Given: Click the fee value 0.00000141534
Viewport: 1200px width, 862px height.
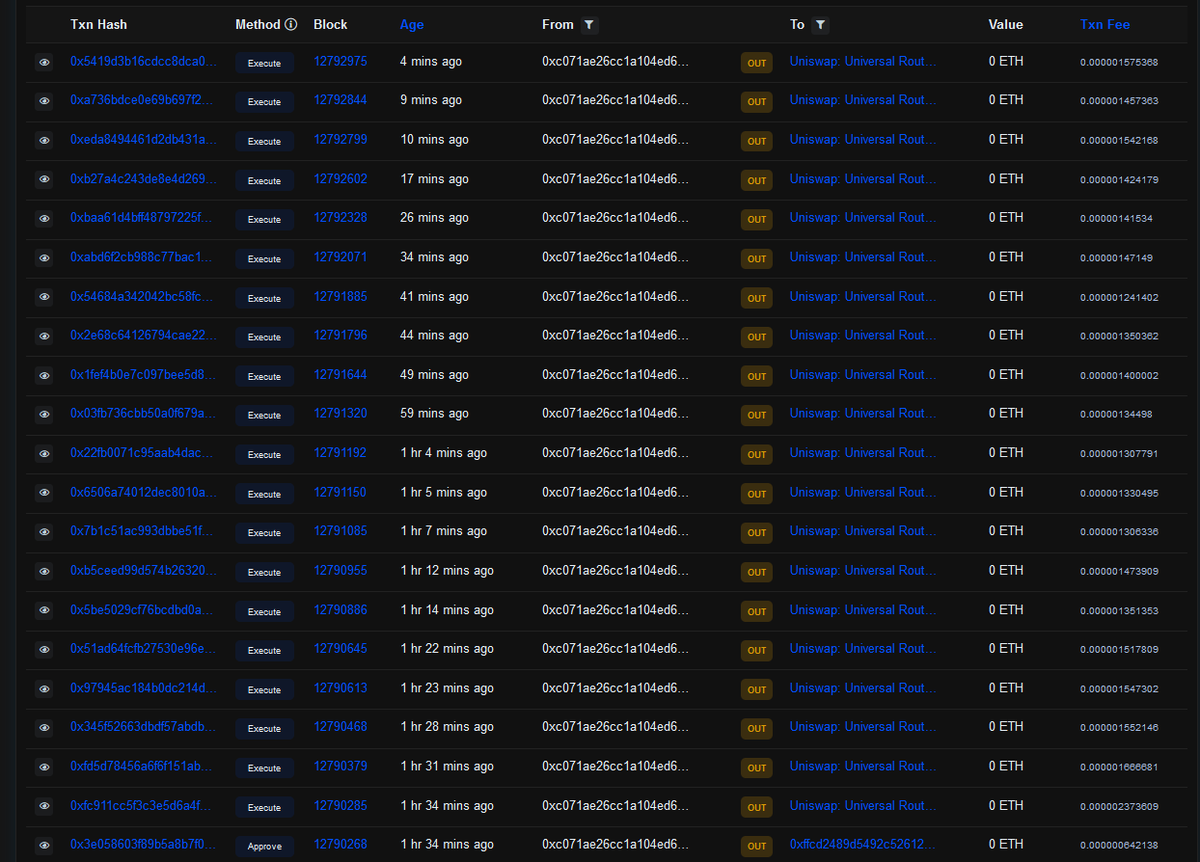Looking at the screenshot, I should [x=1116, y=218].
